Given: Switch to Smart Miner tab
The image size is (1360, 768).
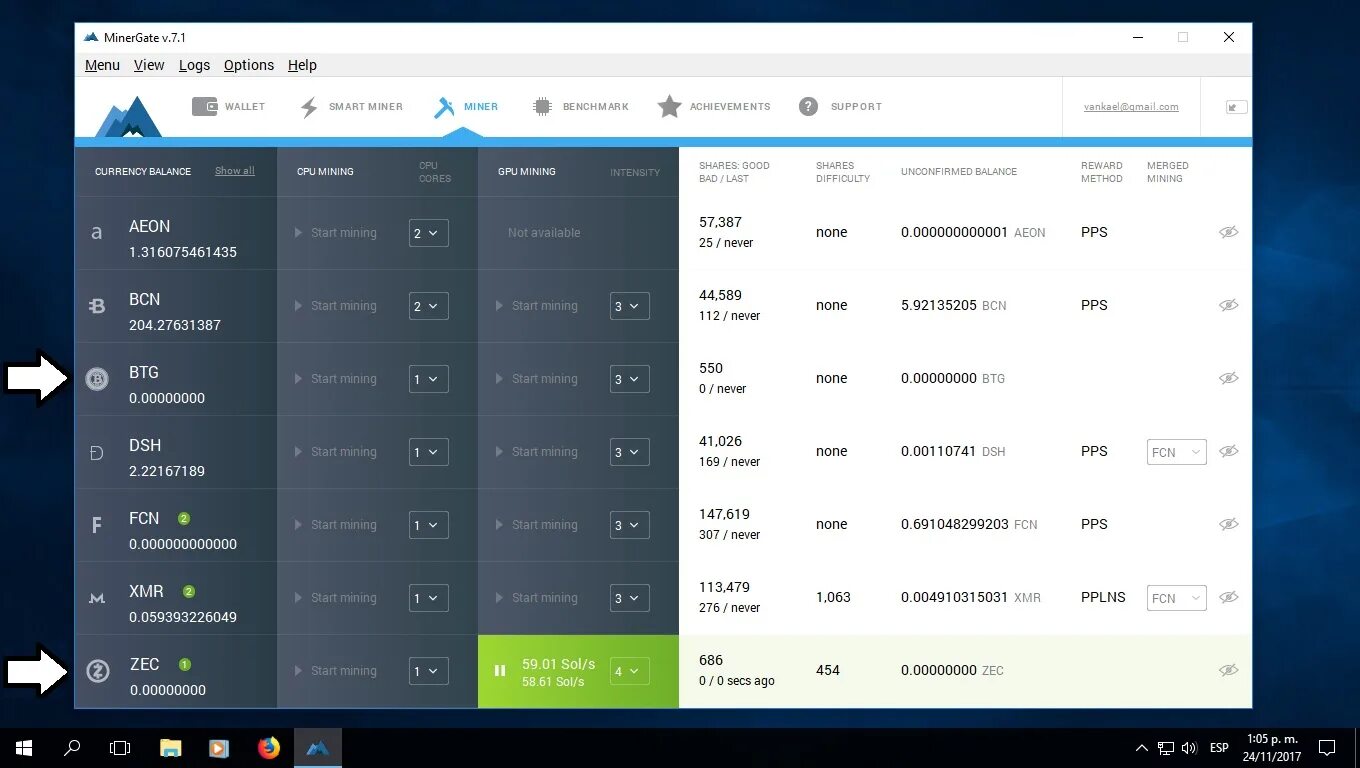Looking at the screenshot, I should pyautogui.click(x=351, y=106).
